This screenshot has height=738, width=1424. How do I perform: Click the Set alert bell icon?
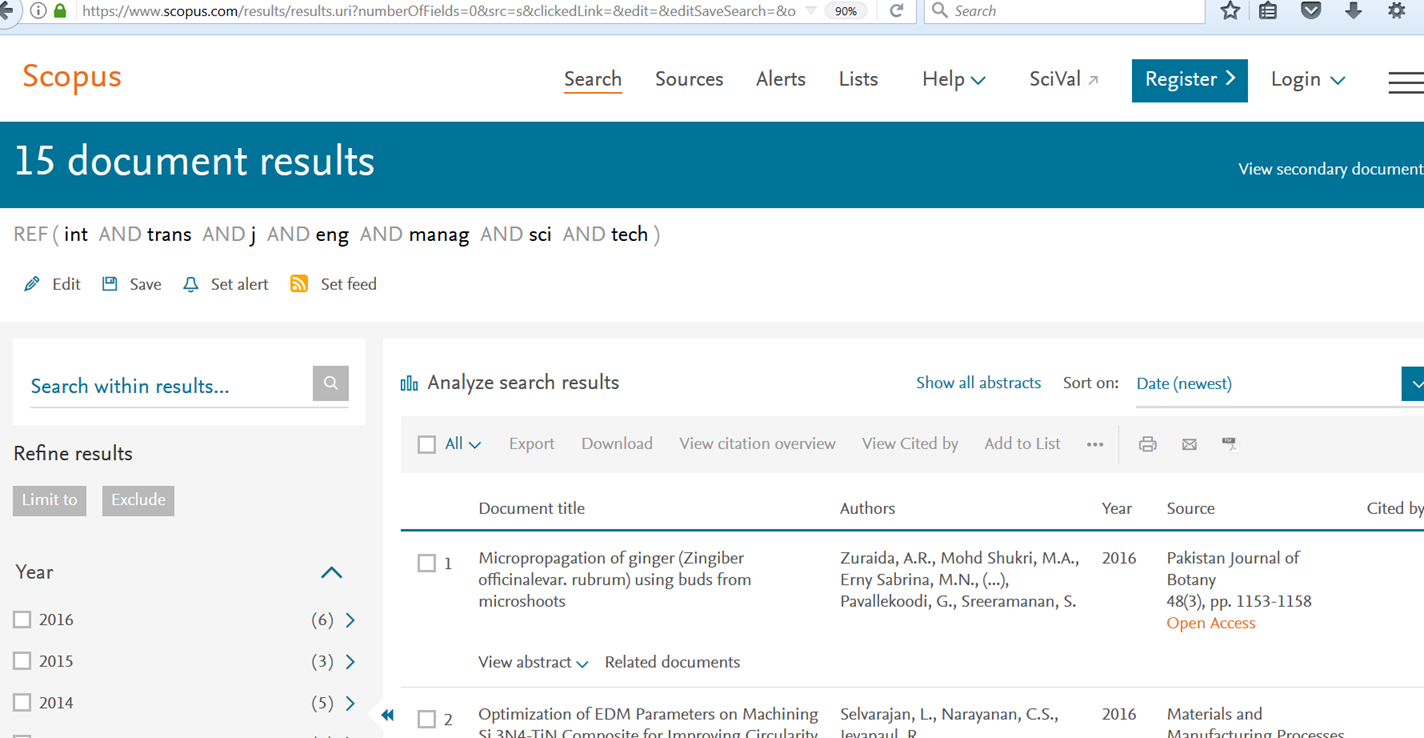191,285
